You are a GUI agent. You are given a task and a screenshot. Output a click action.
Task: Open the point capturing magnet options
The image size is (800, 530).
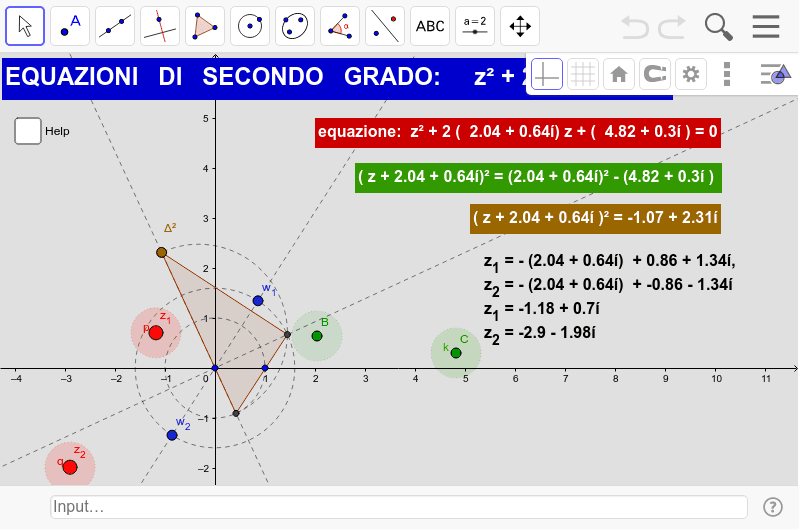tap(655, 74)
